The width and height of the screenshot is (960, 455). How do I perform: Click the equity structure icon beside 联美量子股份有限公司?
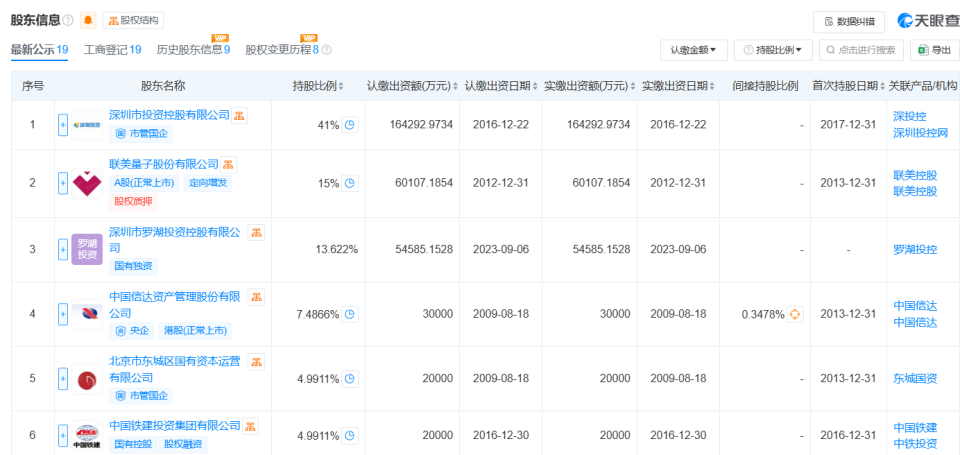[x=228, y=164]
